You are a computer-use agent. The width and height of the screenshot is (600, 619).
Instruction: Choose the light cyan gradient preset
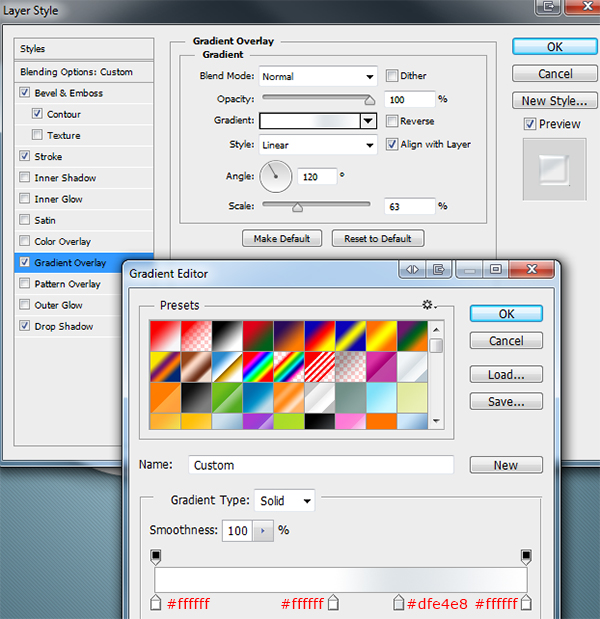pos(381,398)
